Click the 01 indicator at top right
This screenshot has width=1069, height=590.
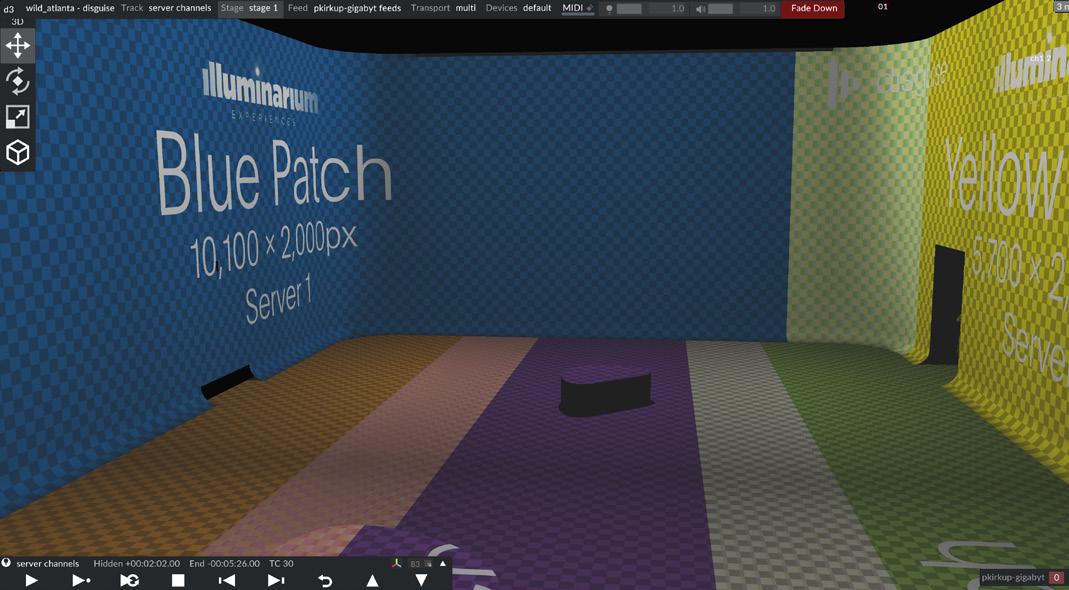[883, 7]
